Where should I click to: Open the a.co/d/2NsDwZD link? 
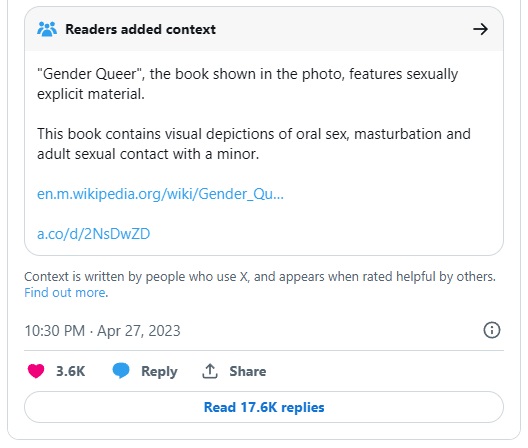tap(94, 234)
